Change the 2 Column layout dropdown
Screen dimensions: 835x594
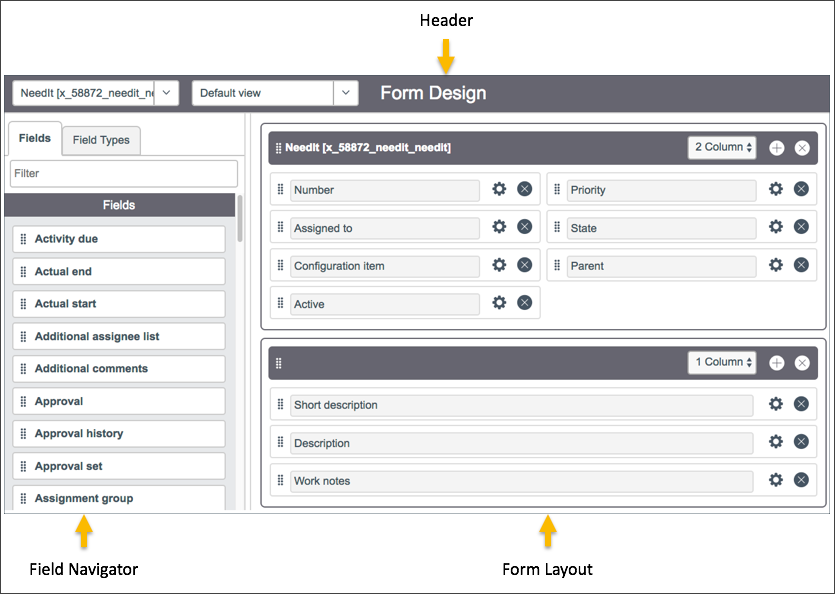click(722, 147)
